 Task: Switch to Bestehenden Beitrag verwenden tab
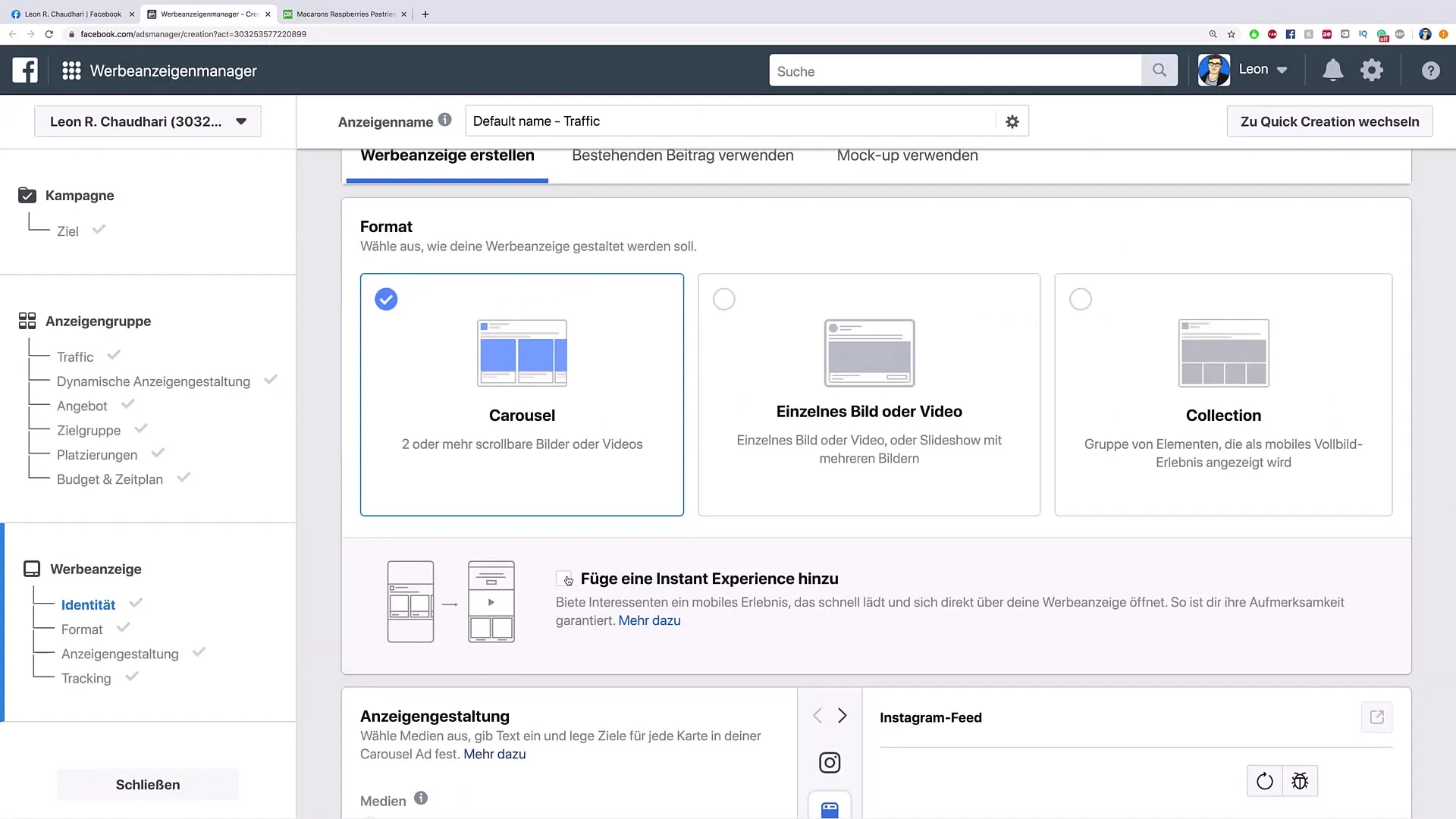point(682,155)
